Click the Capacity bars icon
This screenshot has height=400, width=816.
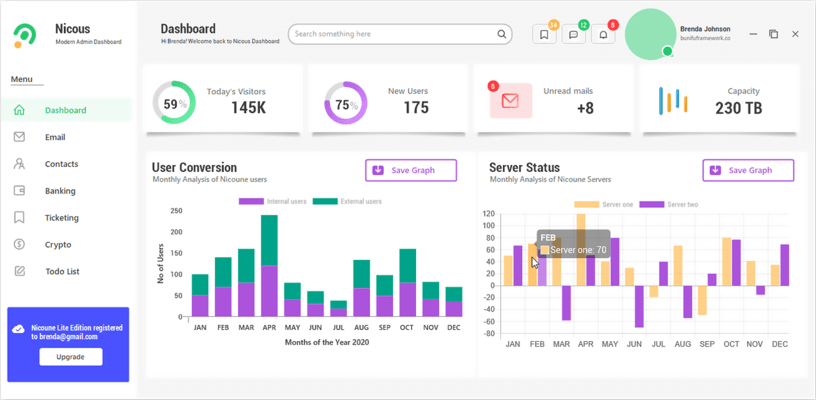673,100
